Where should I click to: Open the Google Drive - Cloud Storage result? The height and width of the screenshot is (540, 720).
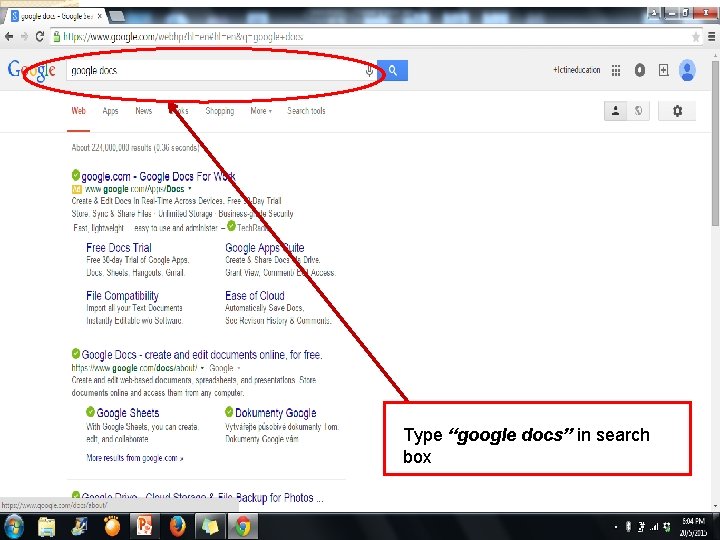click(x=202, y=498)
